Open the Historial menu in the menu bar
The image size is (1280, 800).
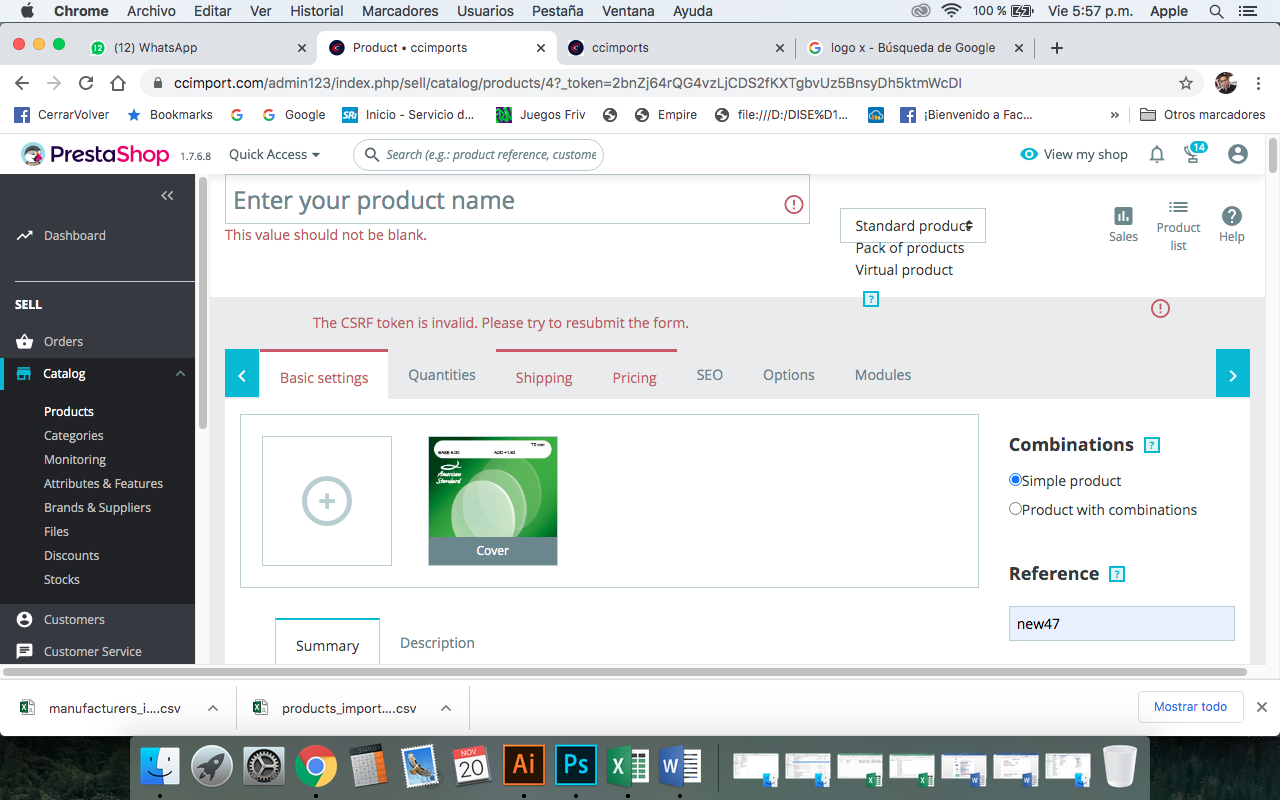pos(317,11)
